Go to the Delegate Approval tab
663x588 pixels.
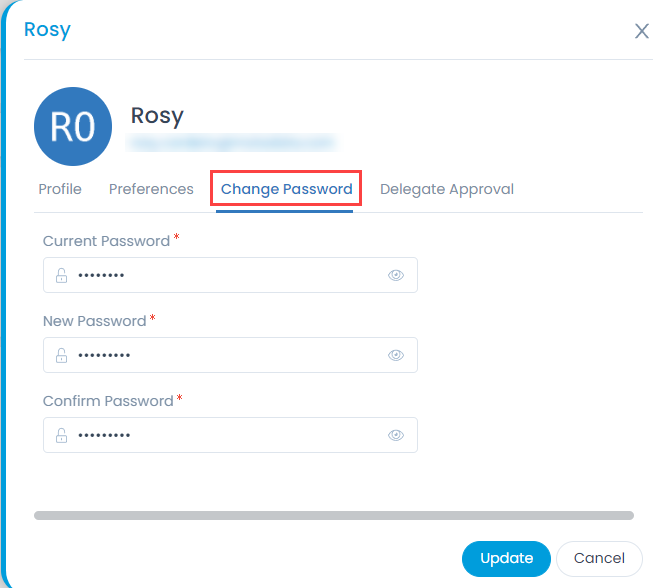[447, 189]
